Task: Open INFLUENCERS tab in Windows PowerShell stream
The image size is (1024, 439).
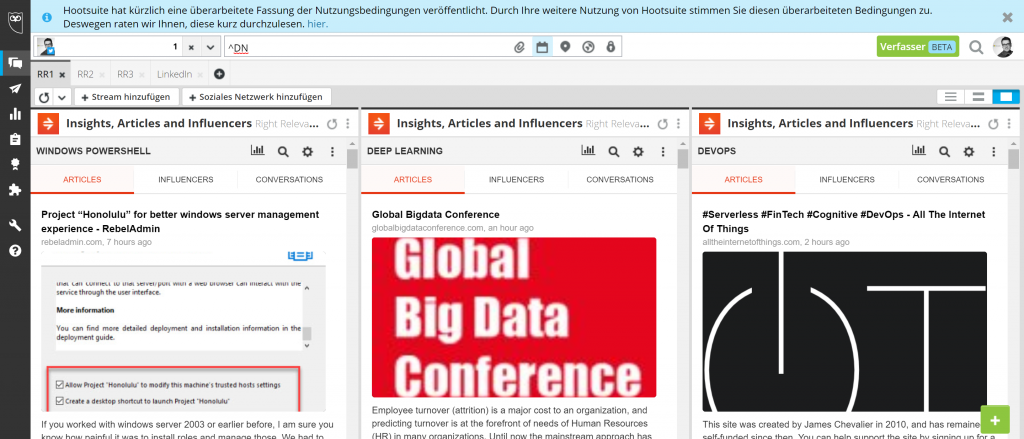Action: [185, 180]
